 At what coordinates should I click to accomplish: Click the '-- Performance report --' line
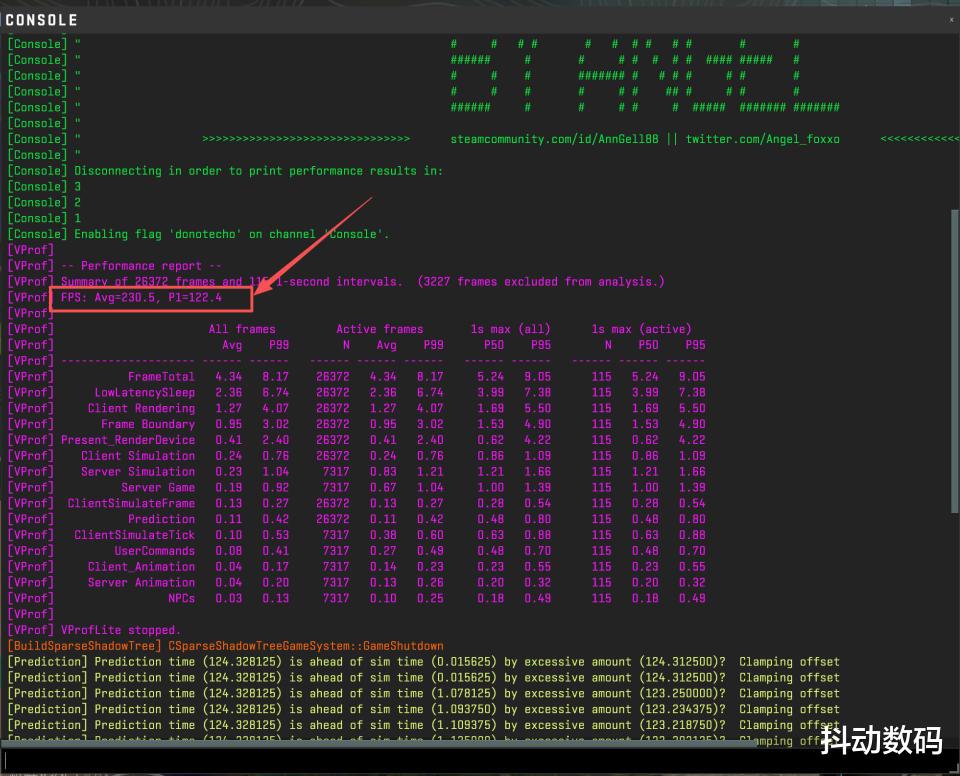[x=141, y=266]
